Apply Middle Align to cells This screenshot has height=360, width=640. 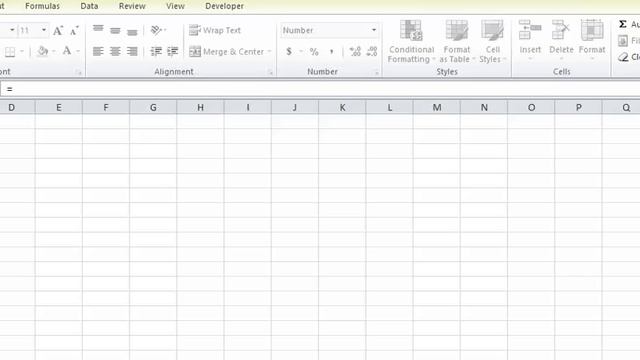(115, 30)
